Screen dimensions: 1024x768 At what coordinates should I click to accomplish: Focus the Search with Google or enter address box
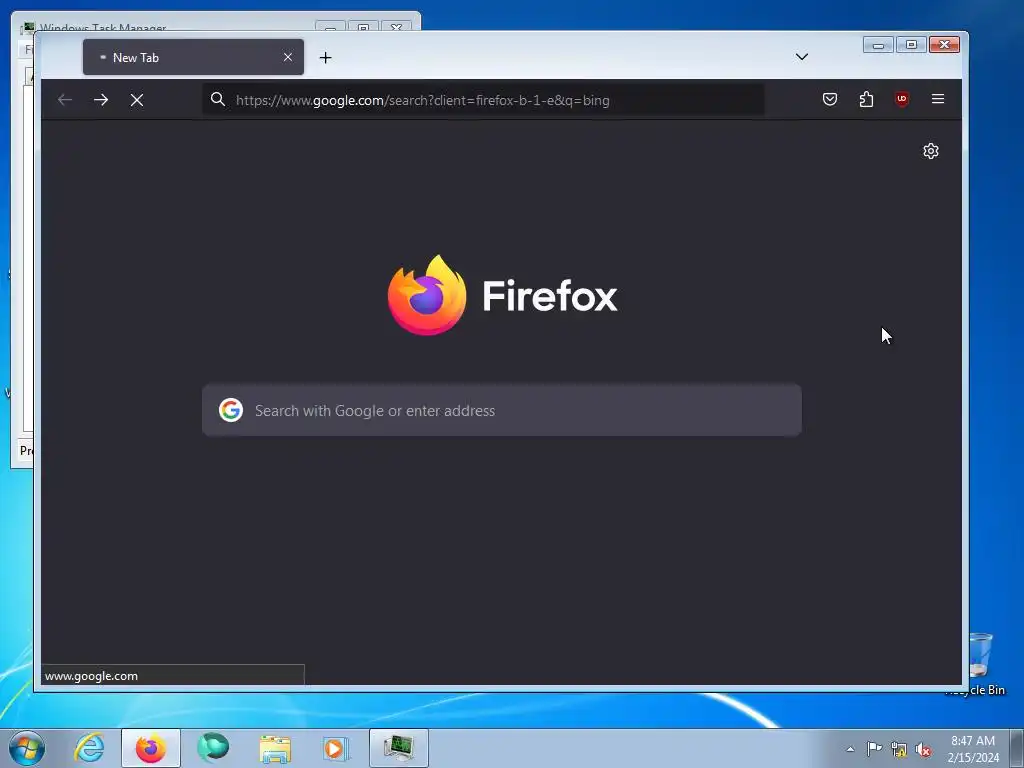[x=502, y=410]
